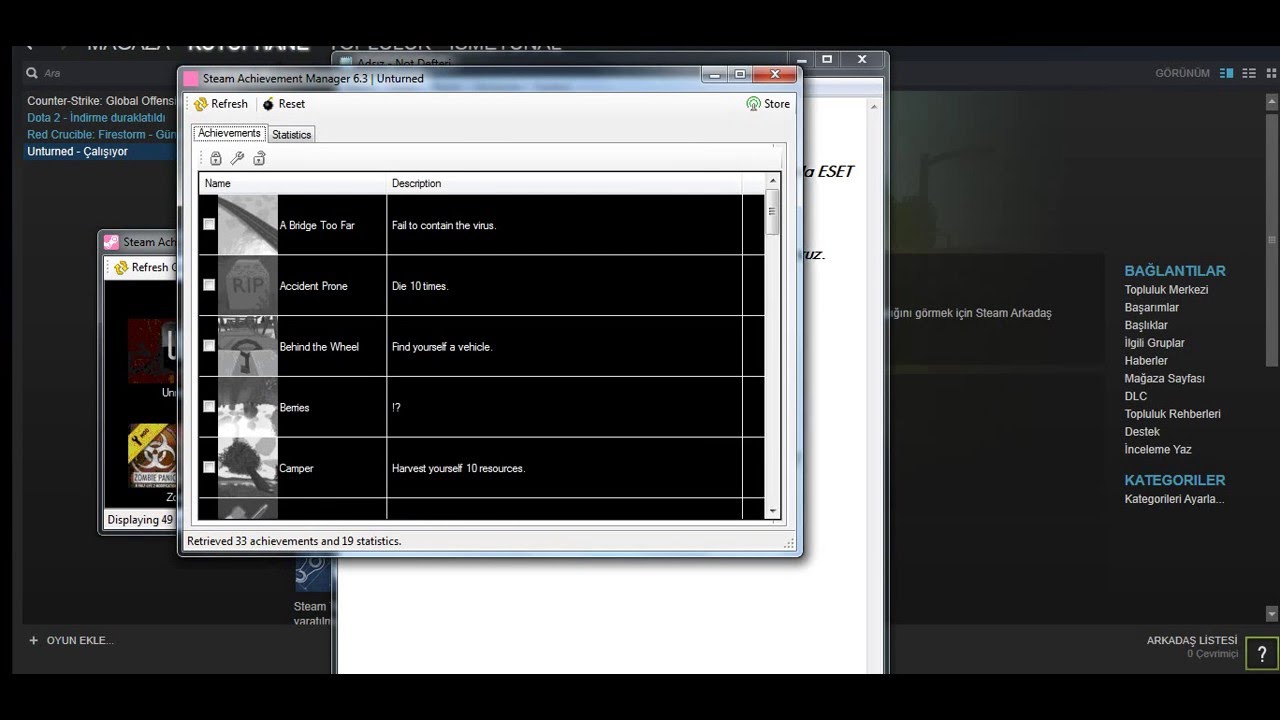The image size is (1280, 720).
Task: Open the Destek link
Action: 1142,432
